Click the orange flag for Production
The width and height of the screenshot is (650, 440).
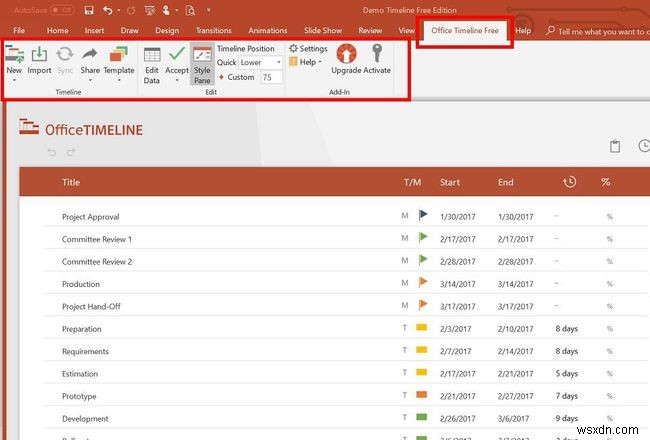point(423,282)
